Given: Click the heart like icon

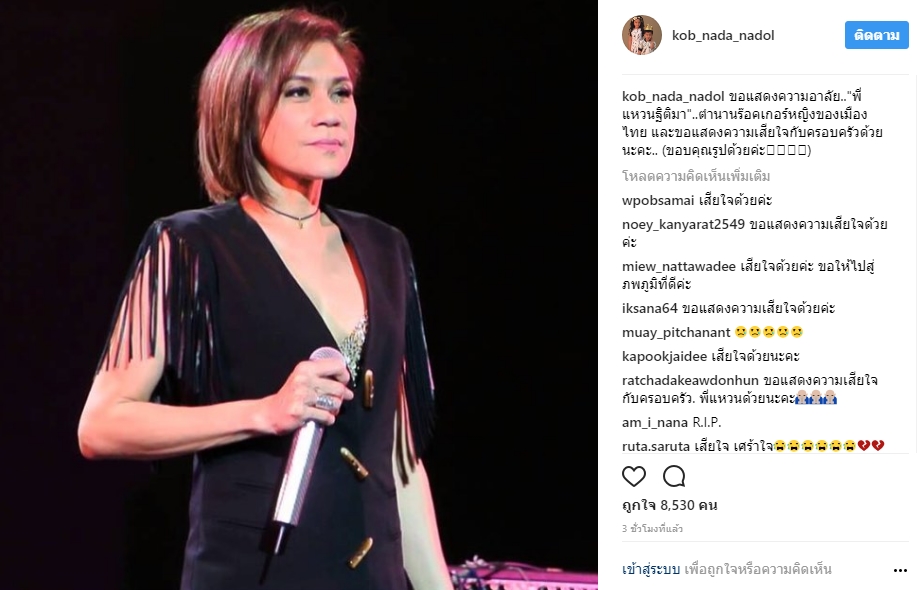Looking at the screenshot, I should [634, 476].
